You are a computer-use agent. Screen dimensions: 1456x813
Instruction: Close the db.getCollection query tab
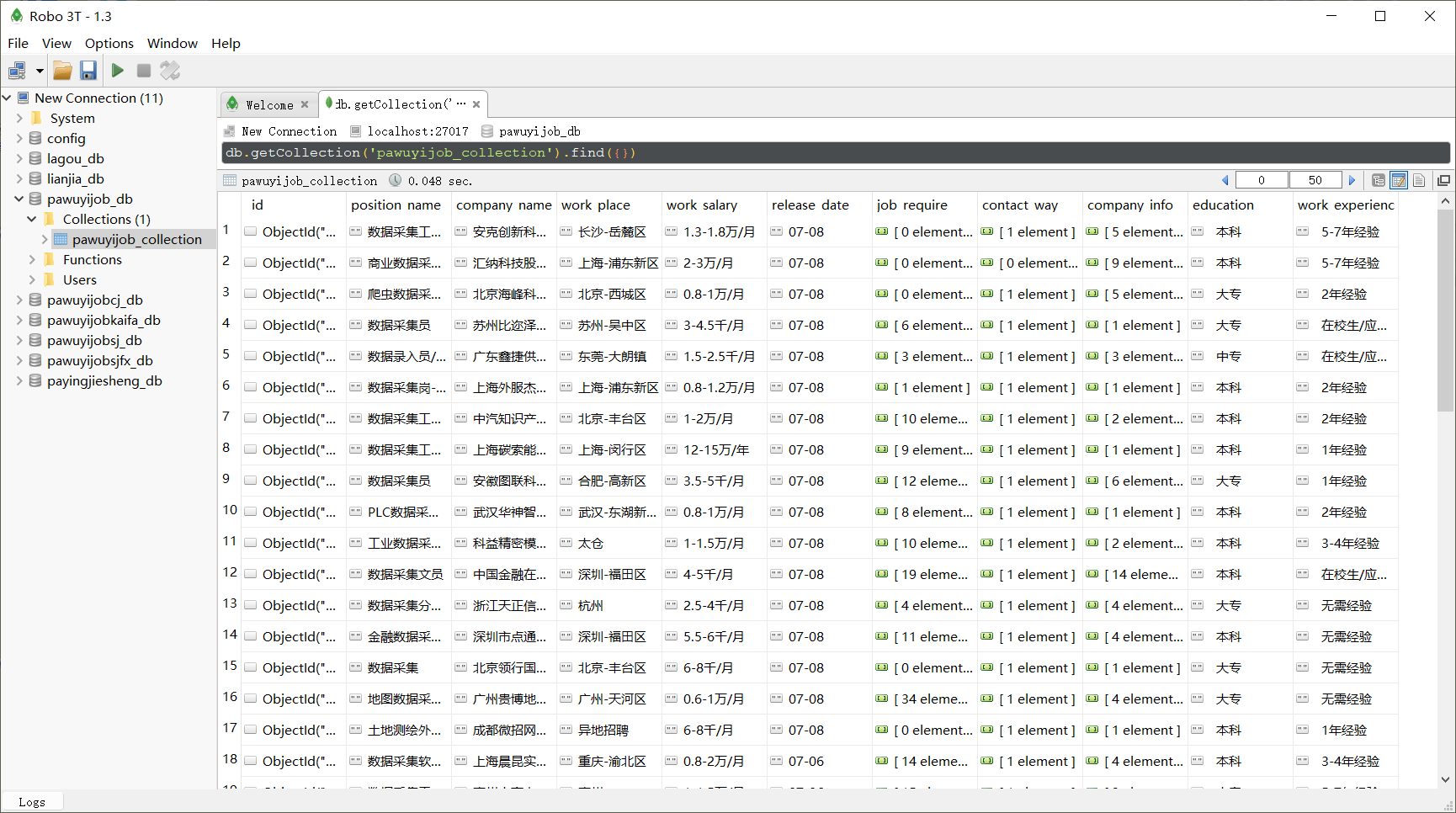coord(476,104)
